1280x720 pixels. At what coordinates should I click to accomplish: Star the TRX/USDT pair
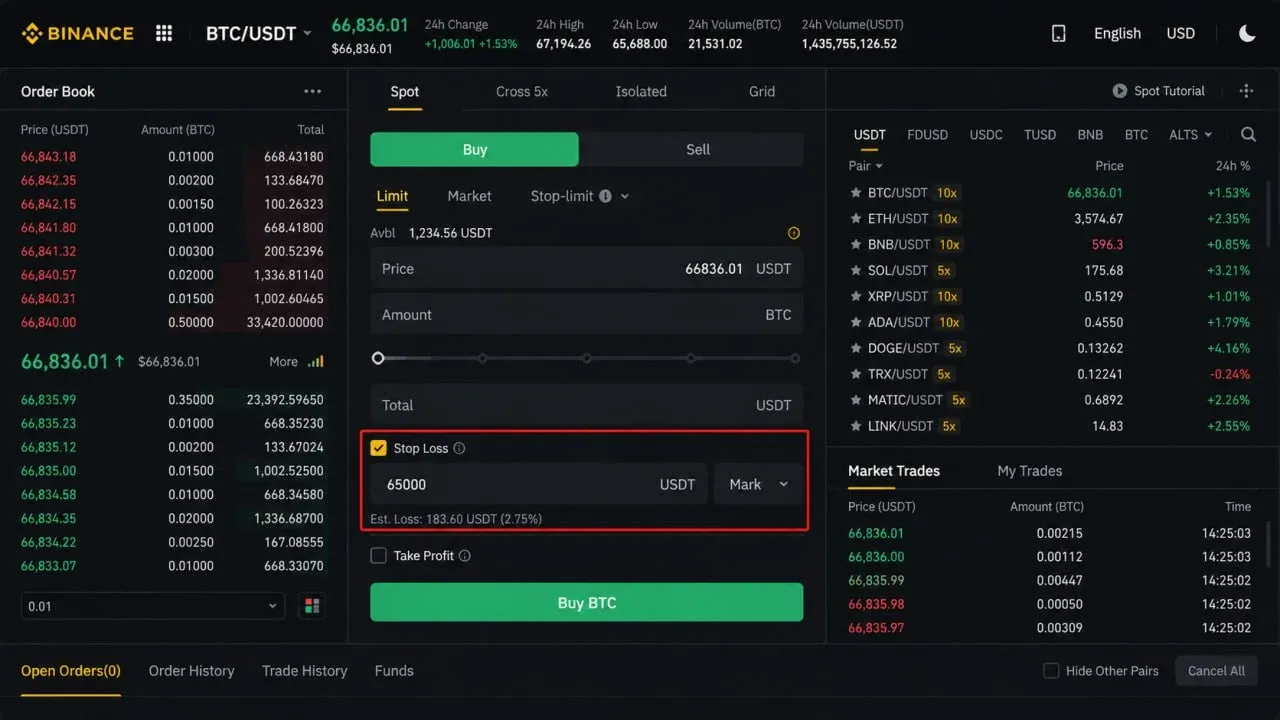pos(856,374)
